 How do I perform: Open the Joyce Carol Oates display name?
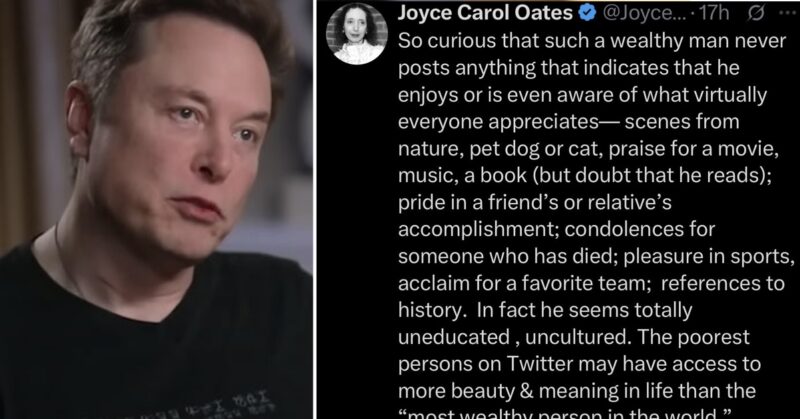coord(485,13)
